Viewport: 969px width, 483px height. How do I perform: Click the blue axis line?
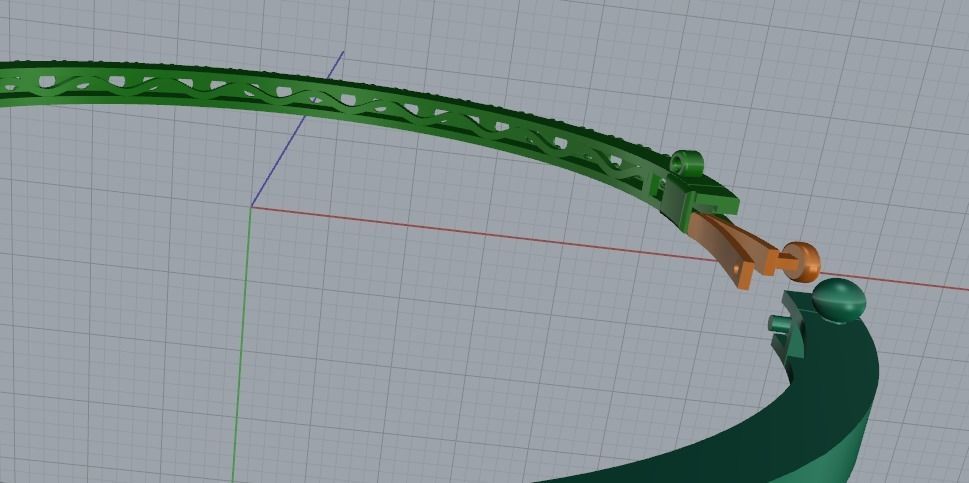pyautogui.click(x=297, y=129)
